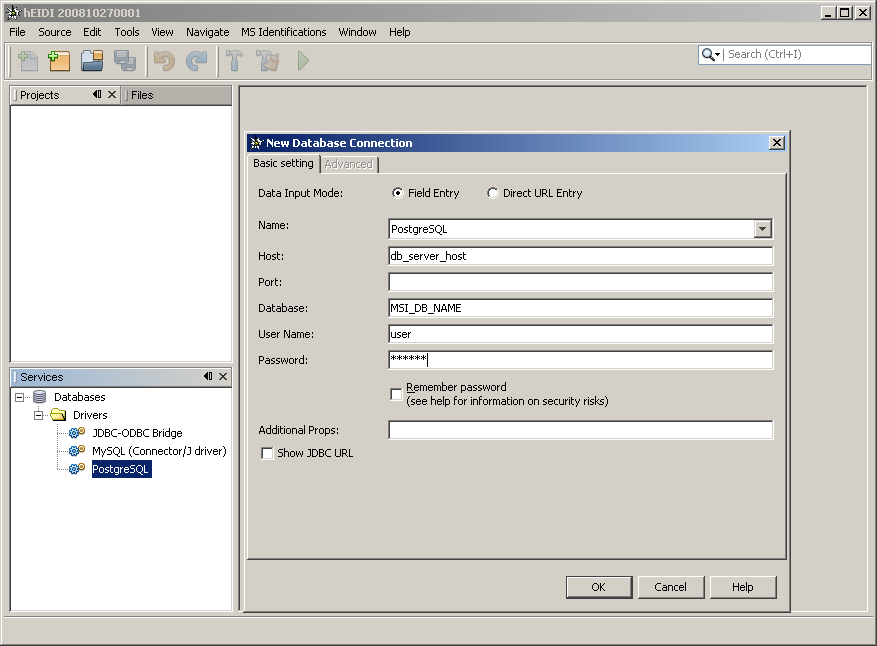Tick the Show JDBC URL checkbox

pyautogui.click(x=267, y=453)
